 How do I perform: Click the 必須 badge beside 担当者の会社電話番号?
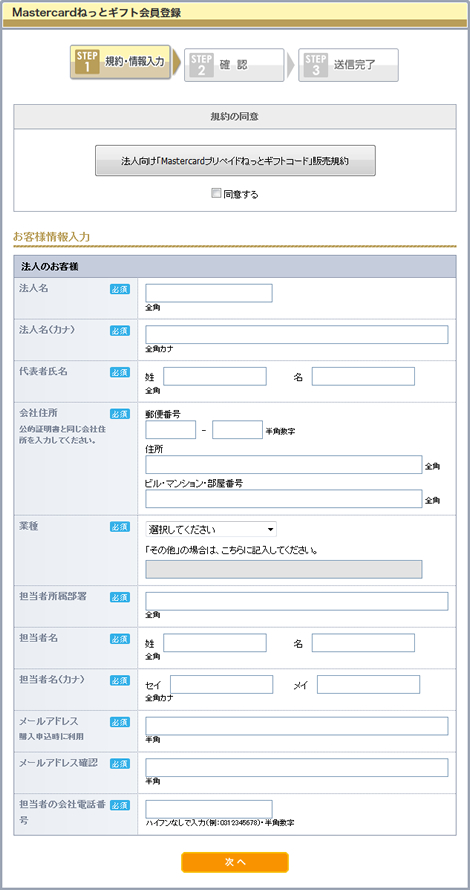pos(120,805)
